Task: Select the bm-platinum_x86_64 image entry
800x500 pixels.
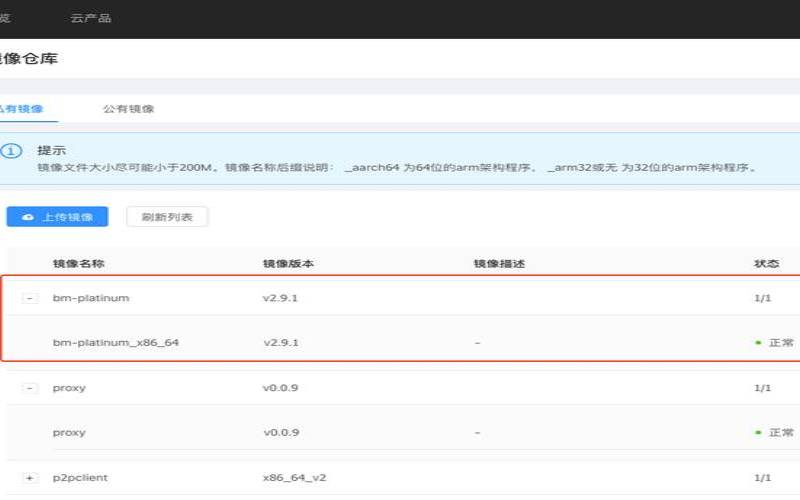Action: (116, 342)
